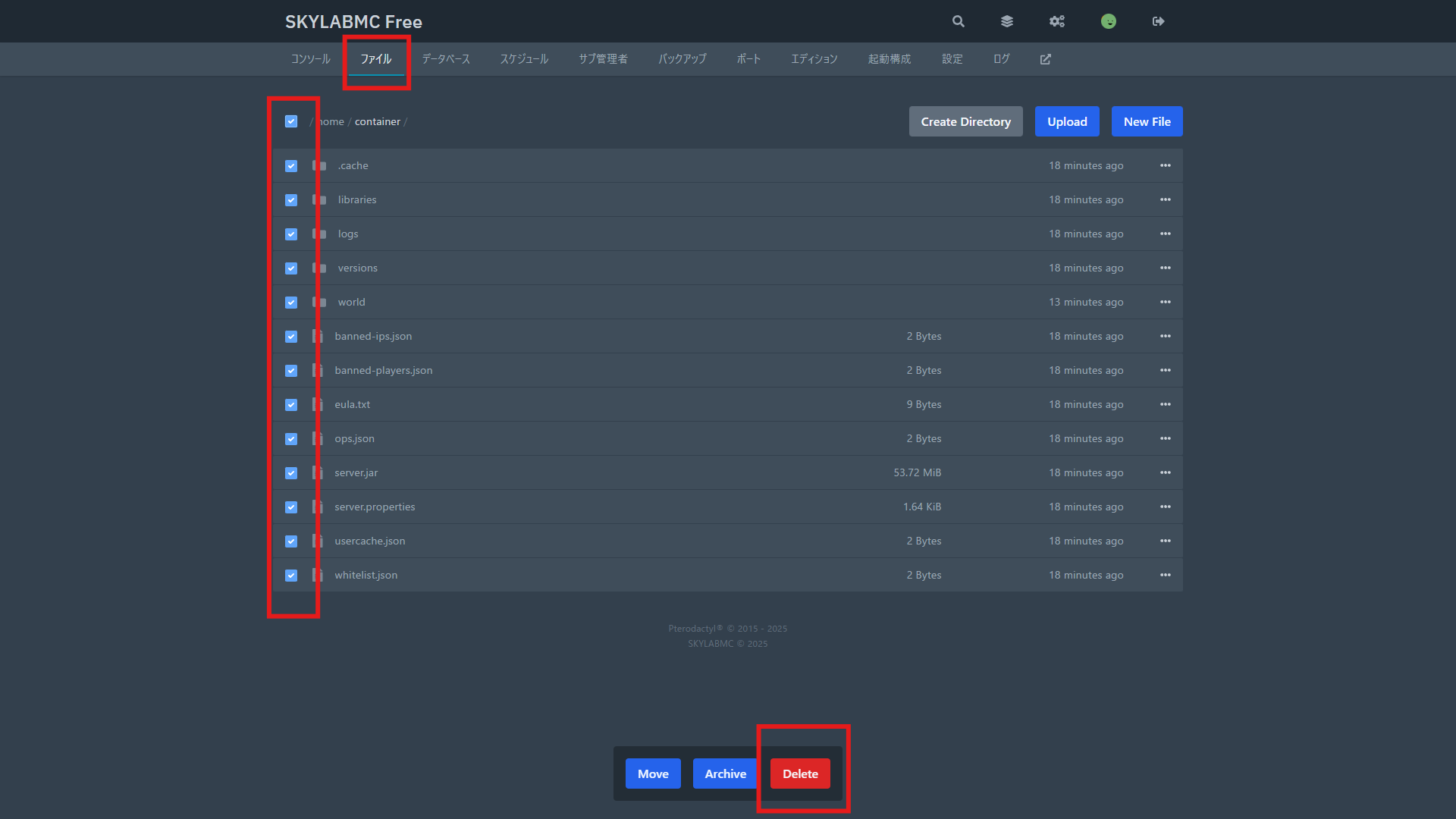Viewport: 1456px width, 819px height.
Task: Switch to the コンソール tab
Action: point(310,59)
